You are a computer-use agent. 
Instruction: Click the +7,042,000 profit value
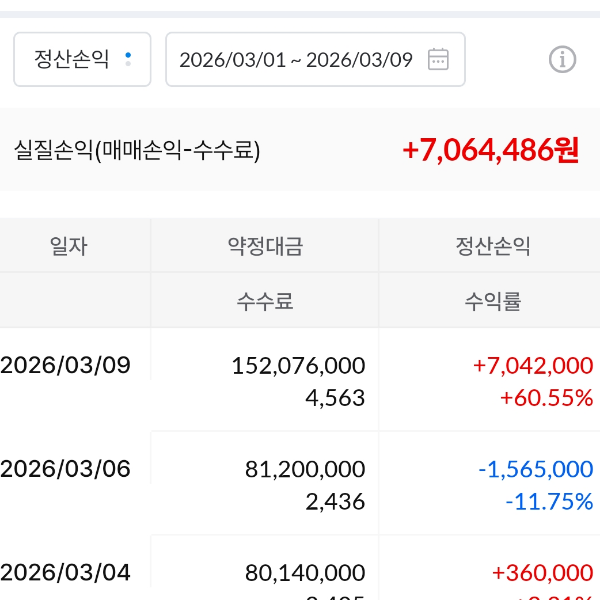pos(533,365)
